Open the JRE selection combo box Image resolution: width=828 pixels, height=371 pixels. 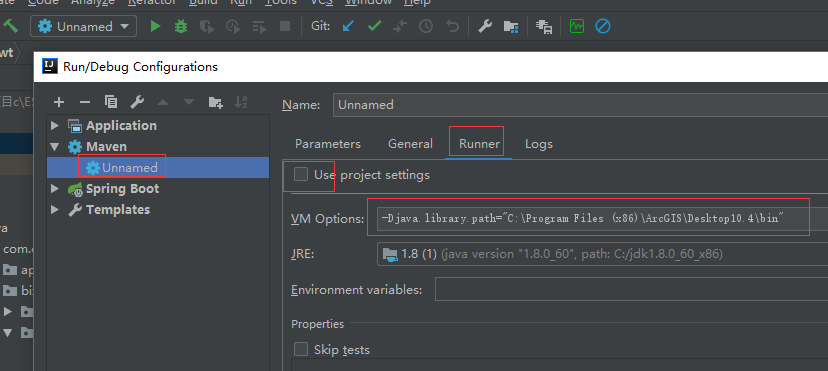603,254
